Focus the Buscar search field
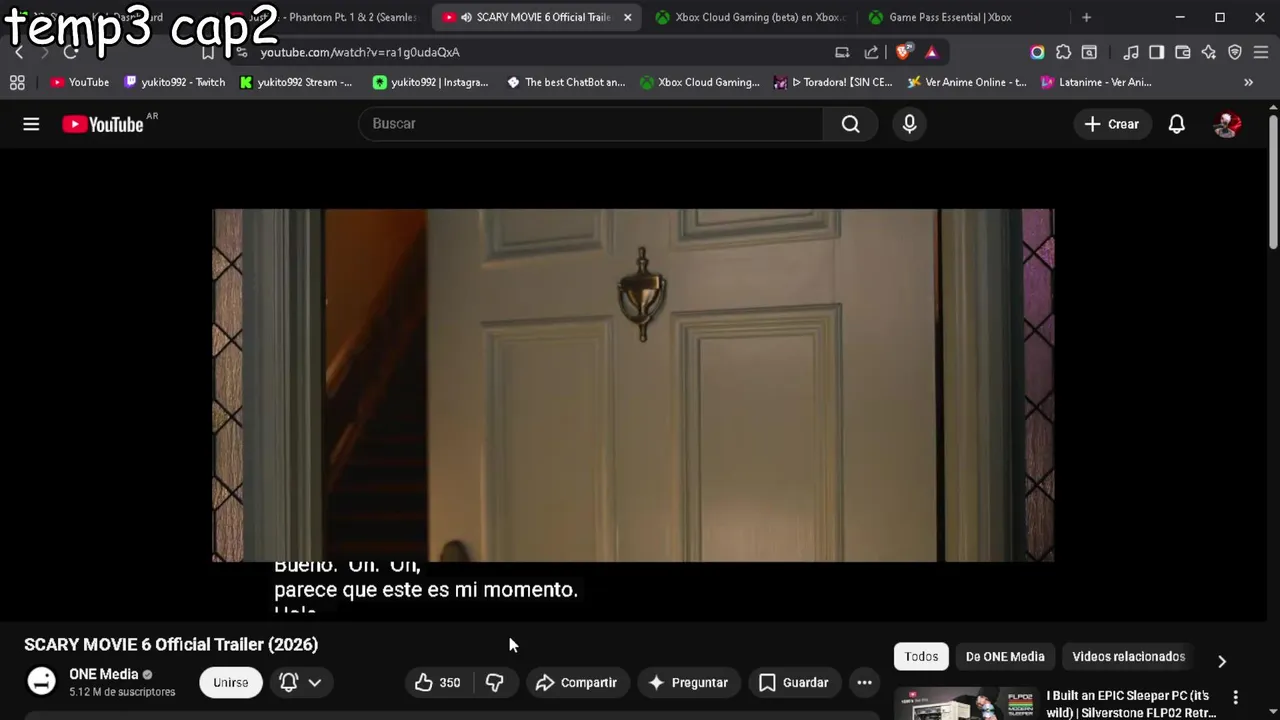 pyautogui.click(x=590, y=124)
